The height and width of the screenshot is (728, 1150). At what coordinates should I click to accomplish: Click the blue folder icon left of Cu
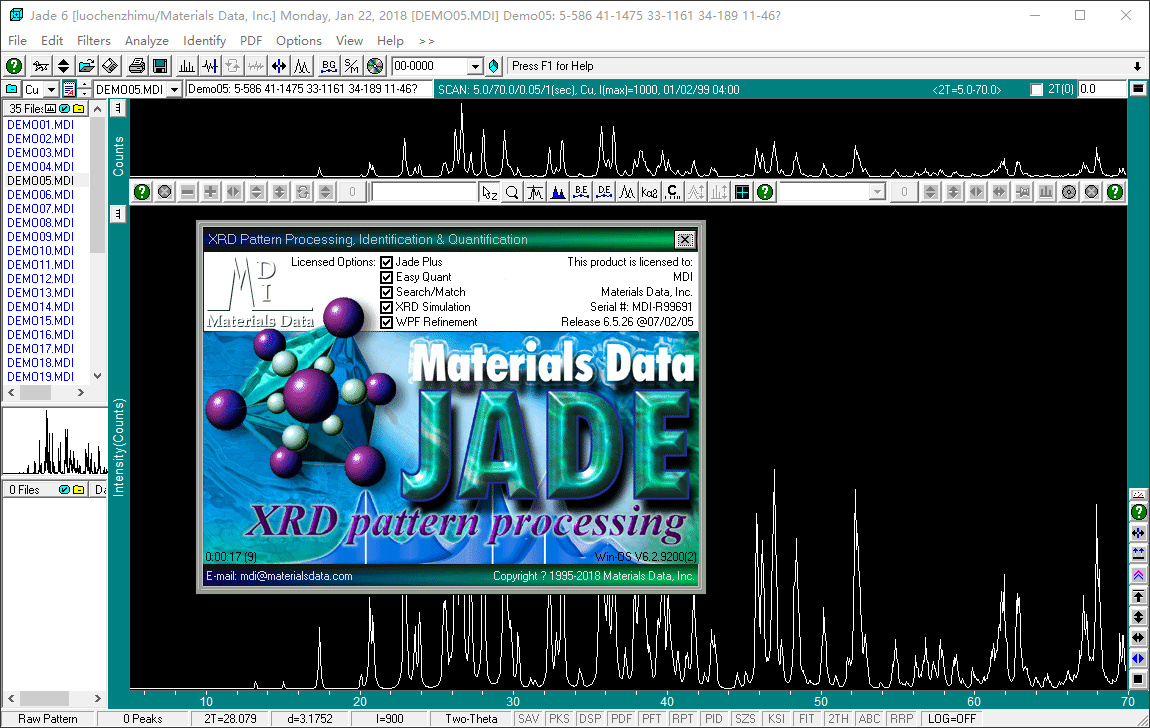(x=12, y=89)
